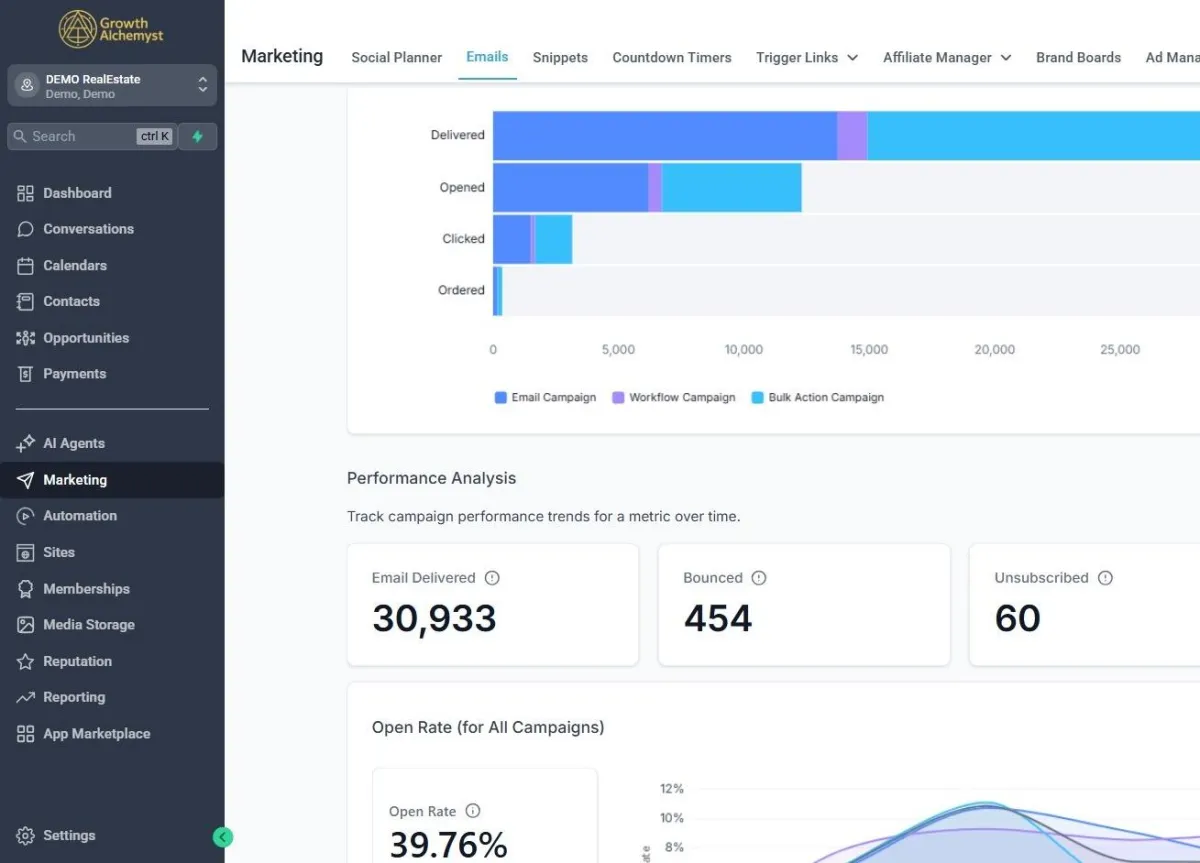The width and height of the screenshot is (1200, 863).
Task: Click the Delivered Email Campaign bar segment
Action: (665, 135)
